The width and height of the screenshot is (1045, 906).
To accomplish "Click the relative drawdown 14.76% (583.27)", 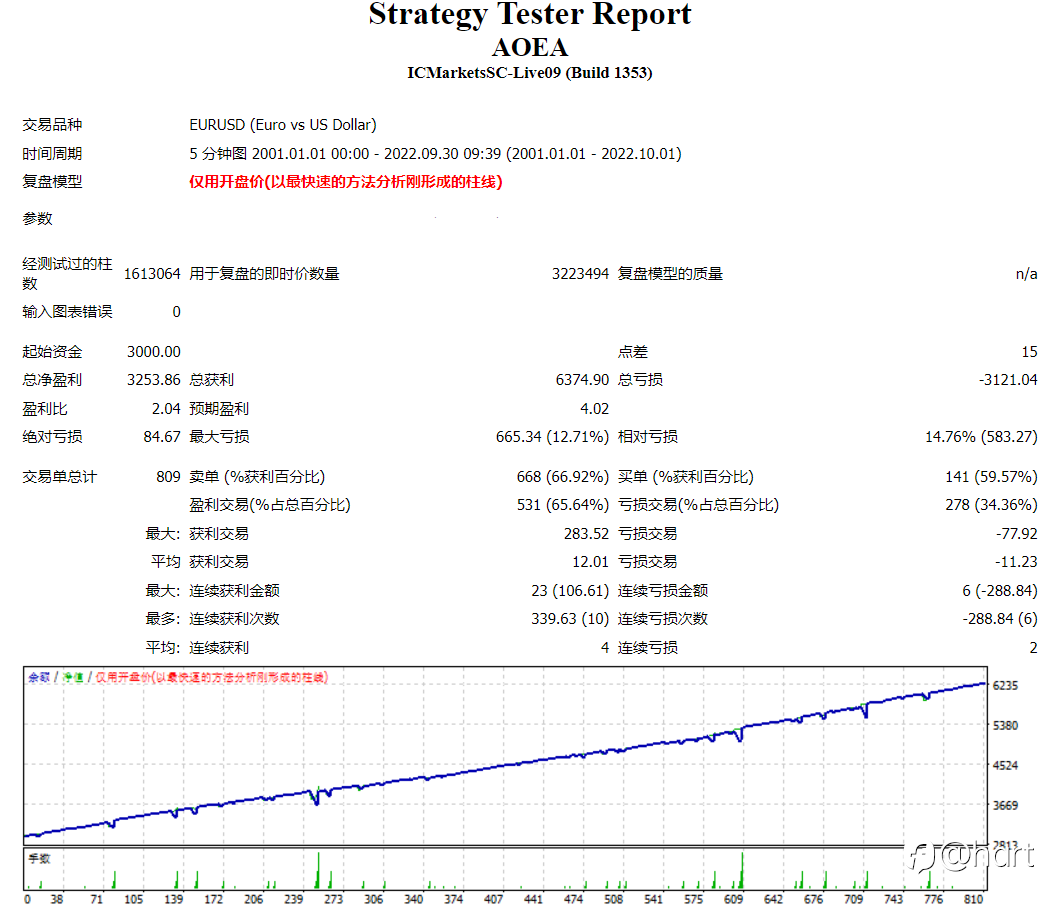I will pyautogui.click(x=981, y=437).
